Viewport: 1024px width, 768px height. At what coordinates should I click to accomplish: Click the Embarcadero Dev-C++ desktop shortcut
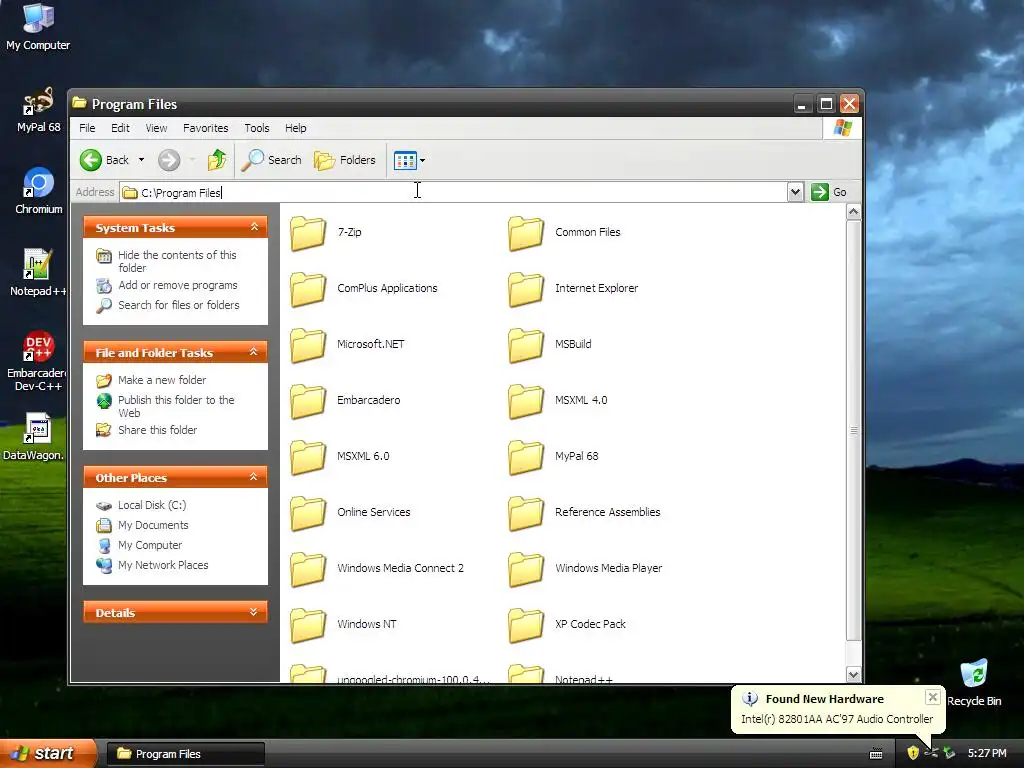click(37, 360)
